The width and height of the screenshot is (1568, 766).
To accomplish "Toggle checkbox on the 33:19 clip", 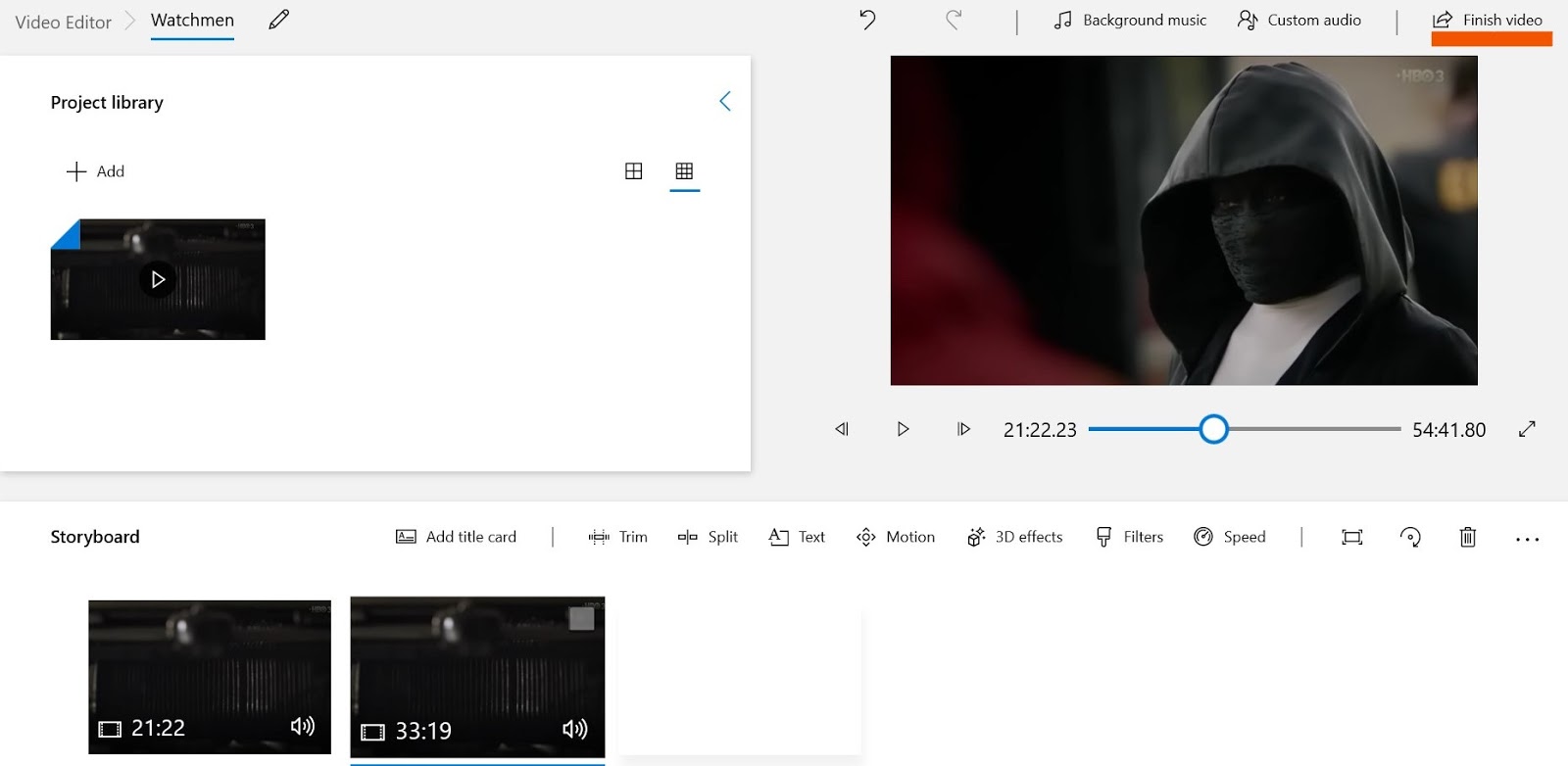I will pos(582,619).
